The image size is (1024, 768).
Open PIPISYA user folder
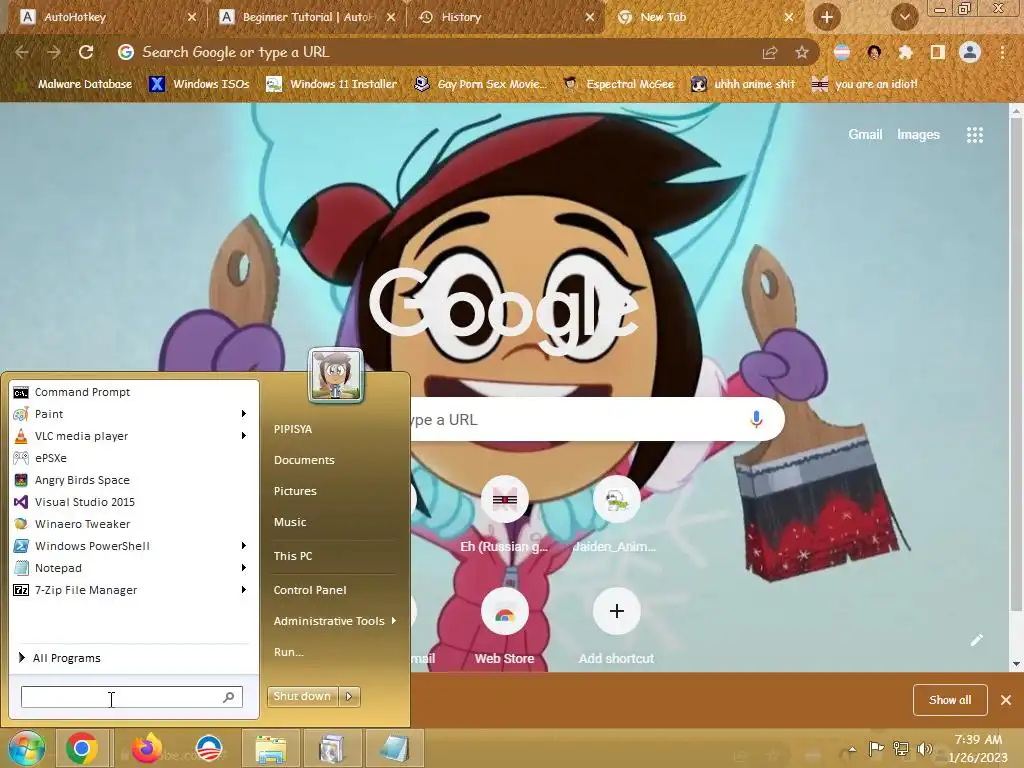click(293, 429)
